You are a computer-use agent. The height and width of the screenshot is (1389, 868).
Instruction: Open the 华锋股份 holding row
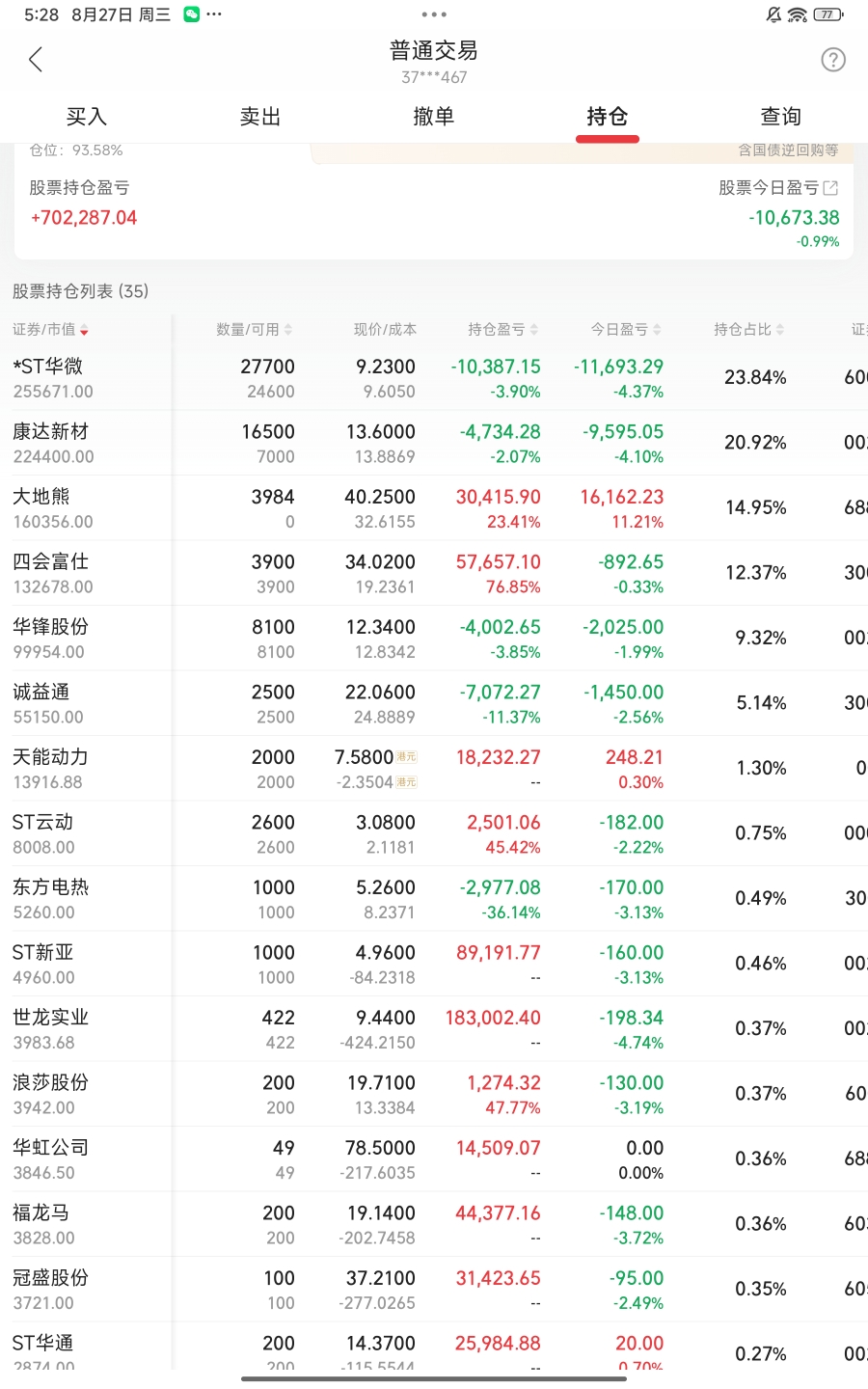click(x=434, y=639)
